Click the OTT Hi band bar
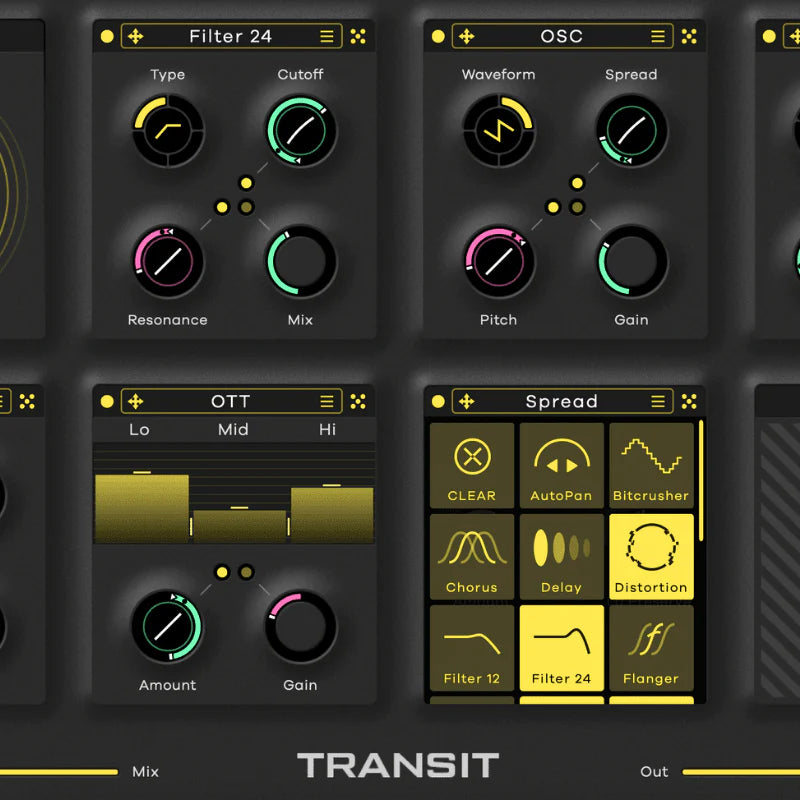 coord(332,515)
